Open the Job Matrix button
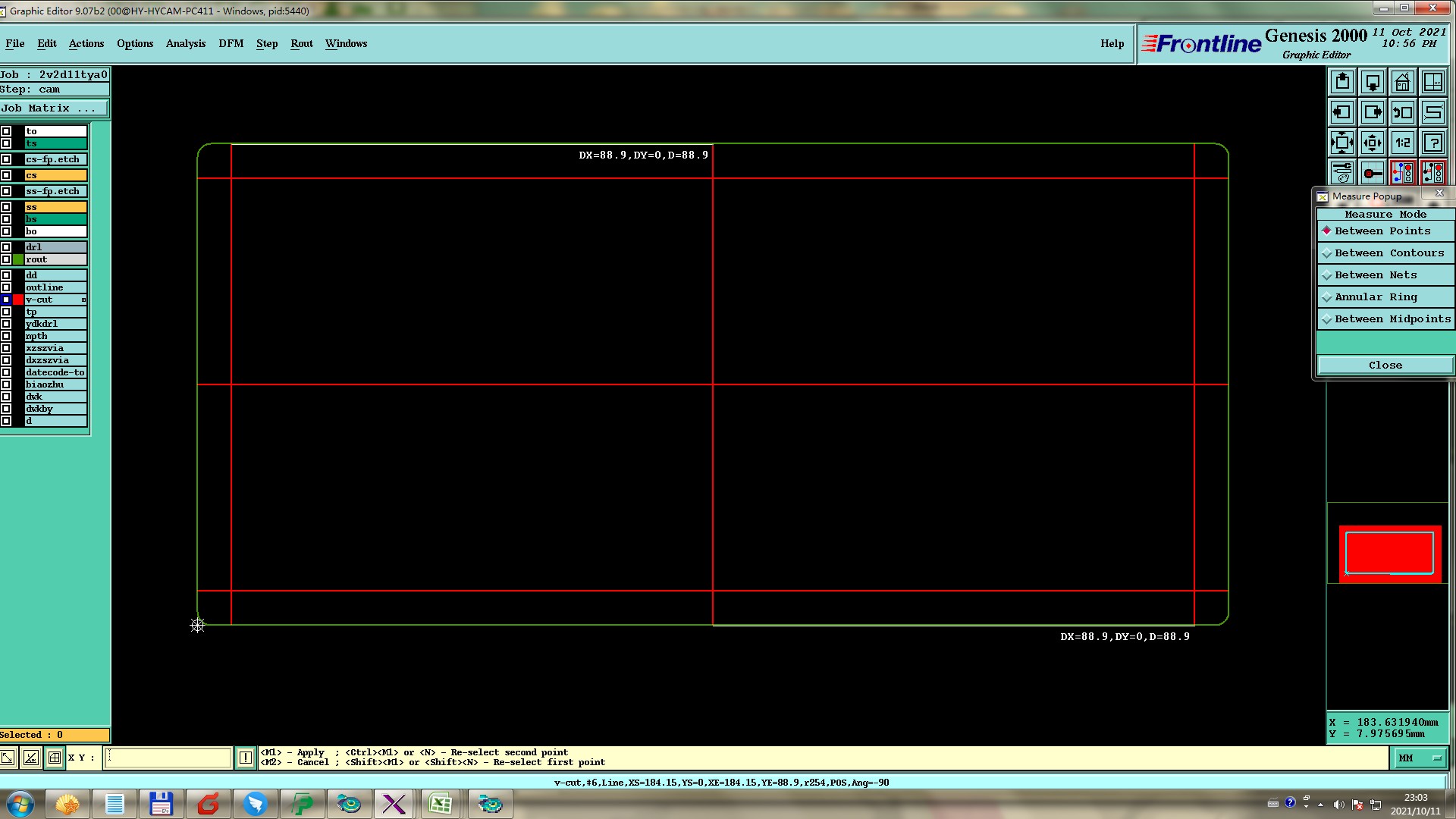1456x819 pixels. pos(53,108)
